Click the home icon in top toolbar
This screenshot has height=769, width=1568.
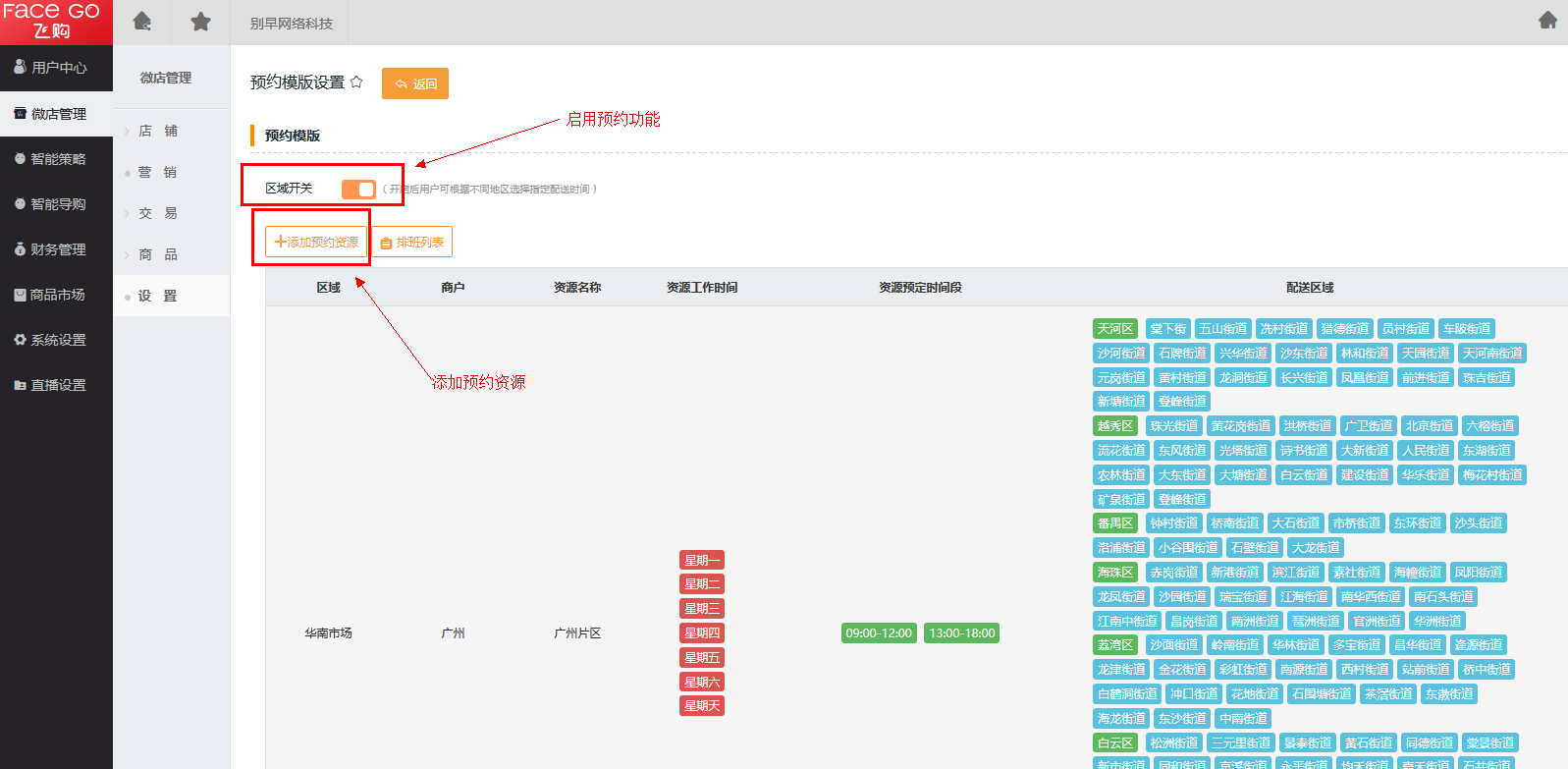[x=142, y=22]
